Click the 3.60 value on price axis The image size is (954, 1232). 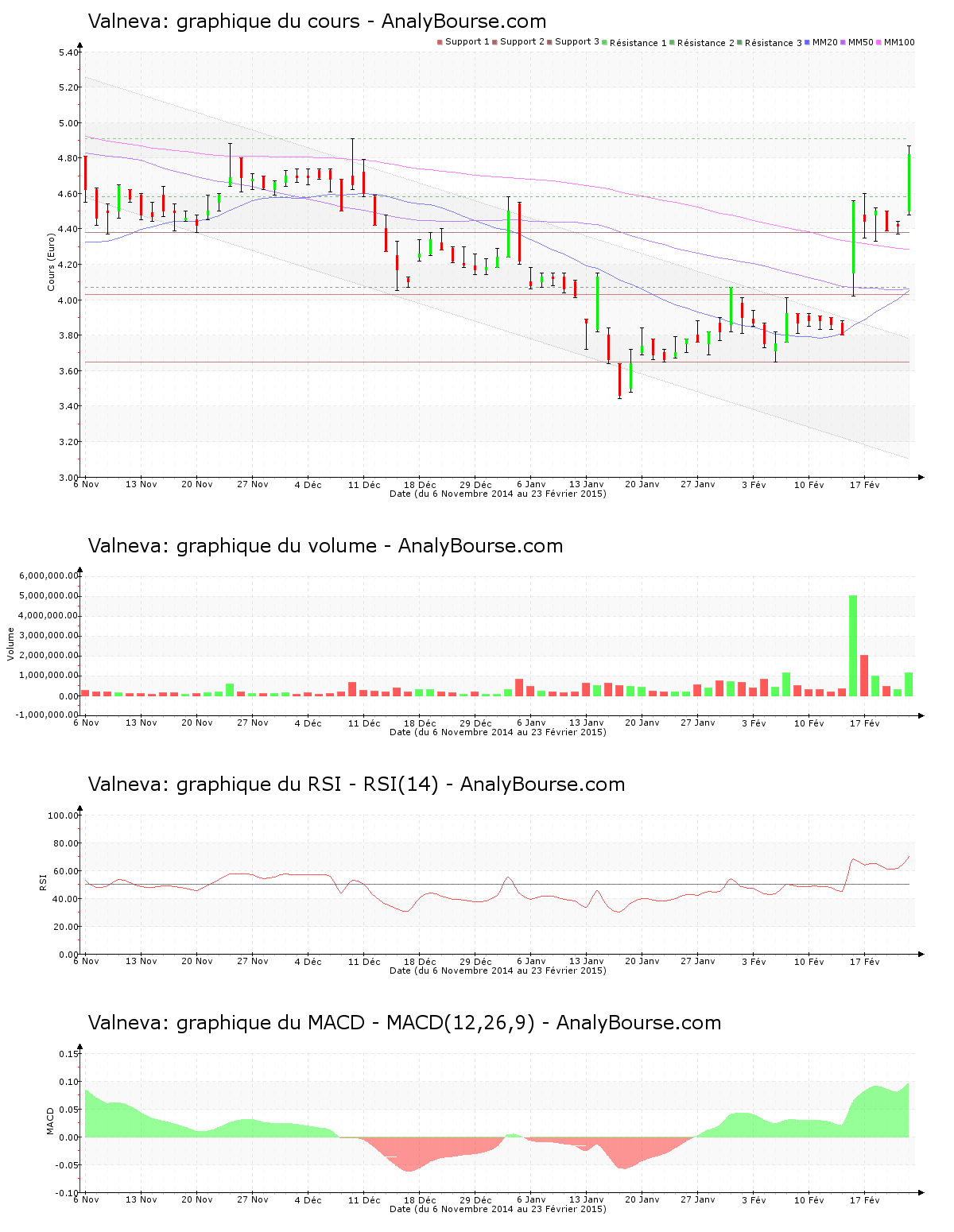click(68, 371)
